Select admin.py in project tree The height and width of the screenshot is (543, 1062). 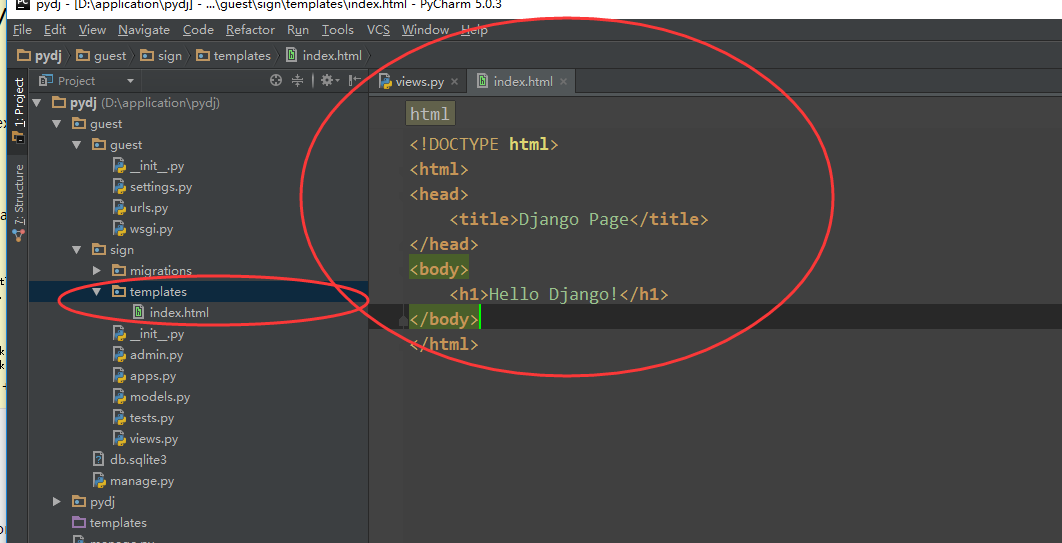point(156,355)
